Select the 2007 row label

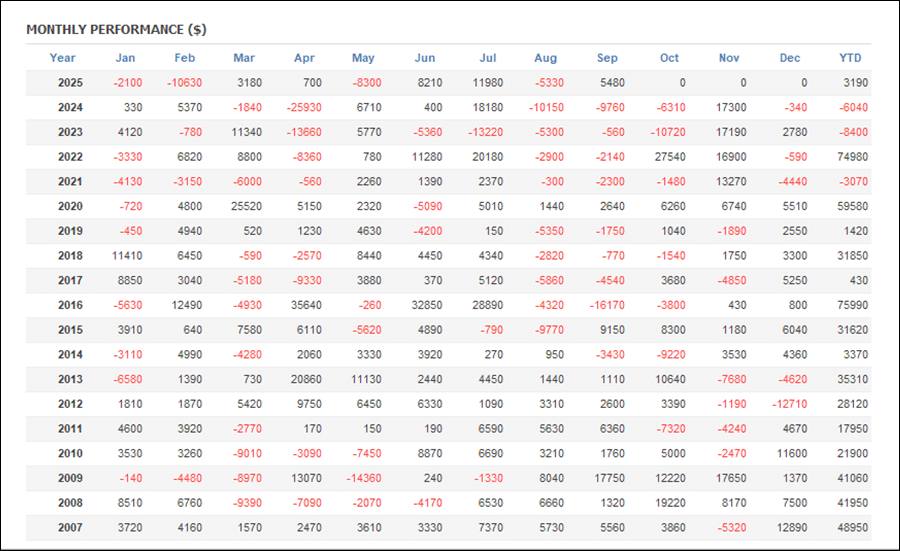(70, 527)
